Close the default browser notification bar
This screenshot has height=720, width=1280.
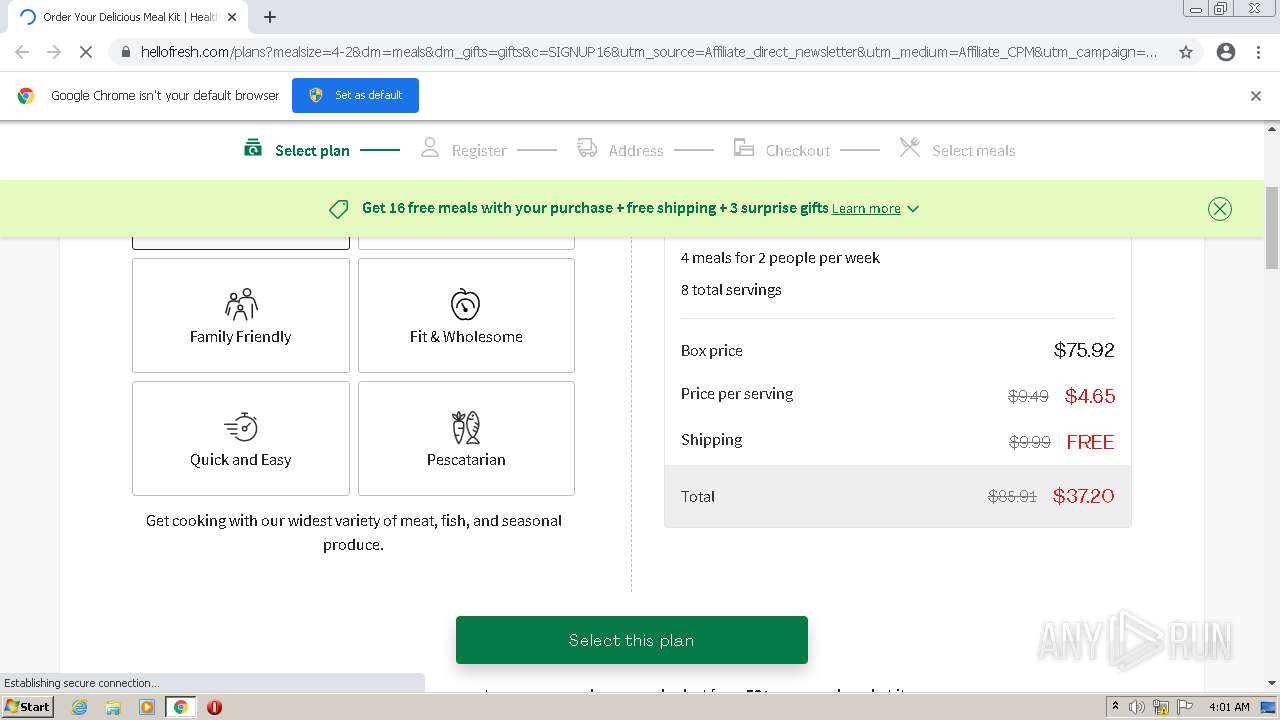tap(1256, 96)
